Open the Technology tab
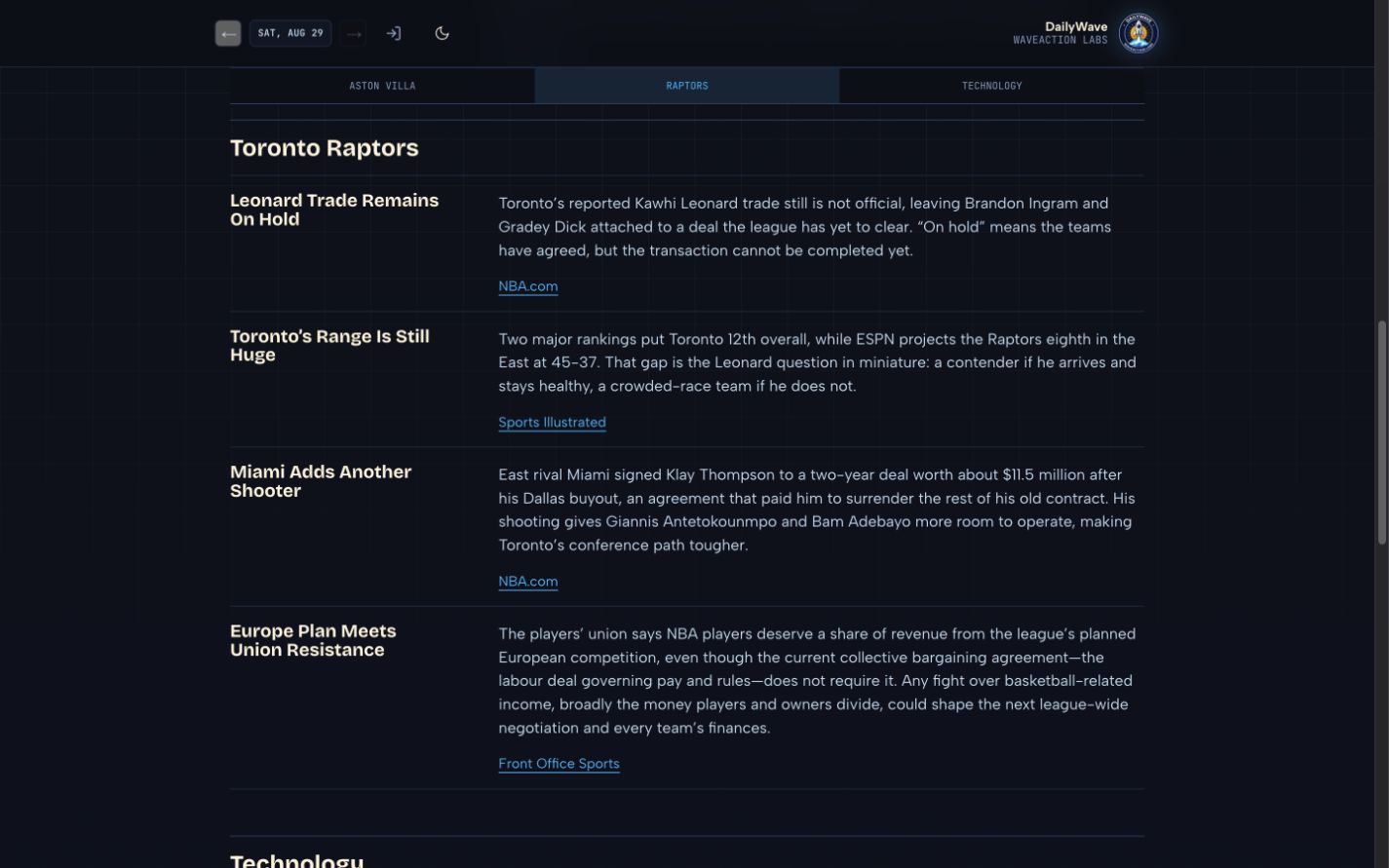Viewport: 1389px width, 868px height. (x=992, y=86)
